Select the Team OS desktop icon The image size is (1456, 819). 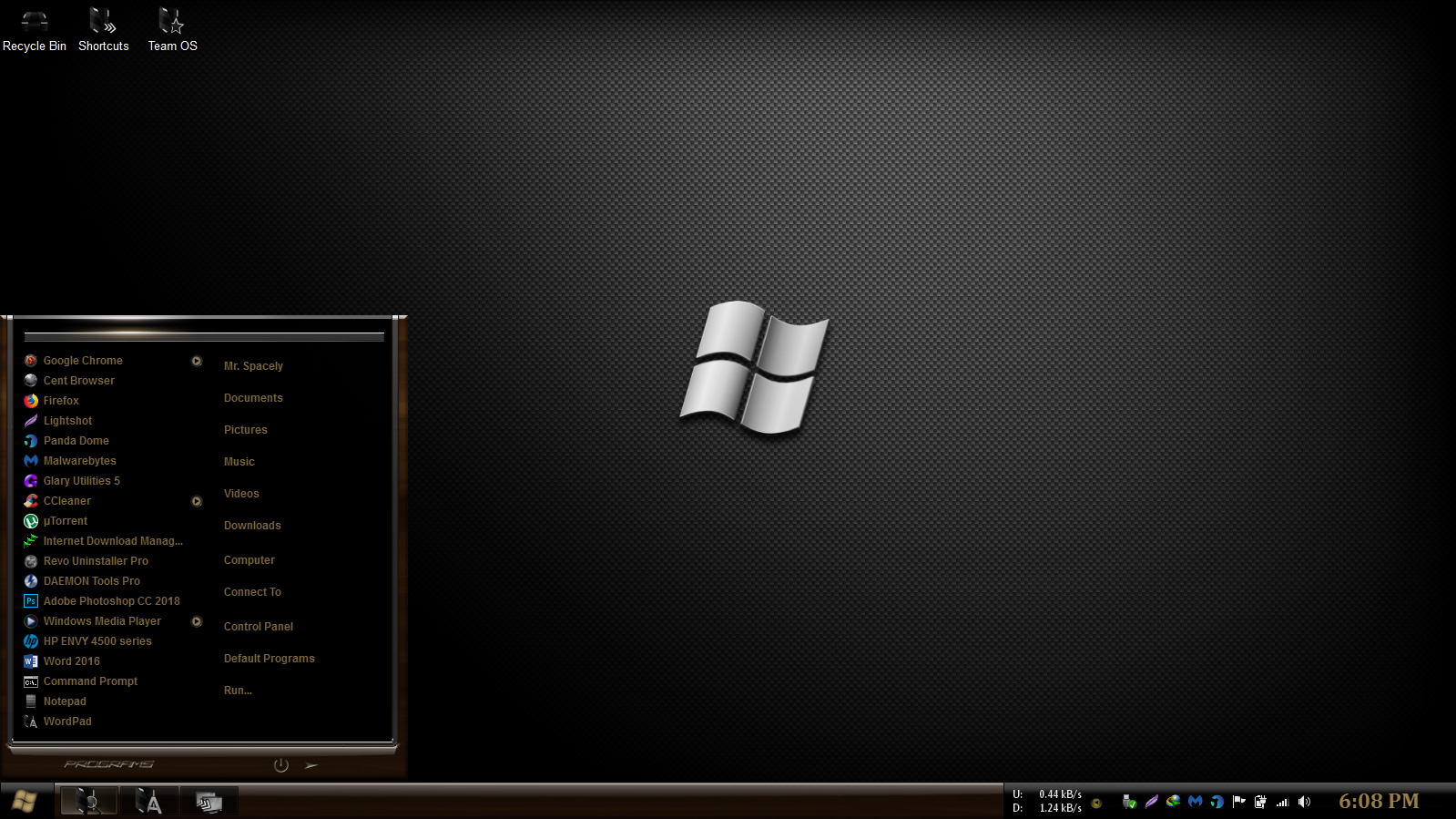point(172,29)
